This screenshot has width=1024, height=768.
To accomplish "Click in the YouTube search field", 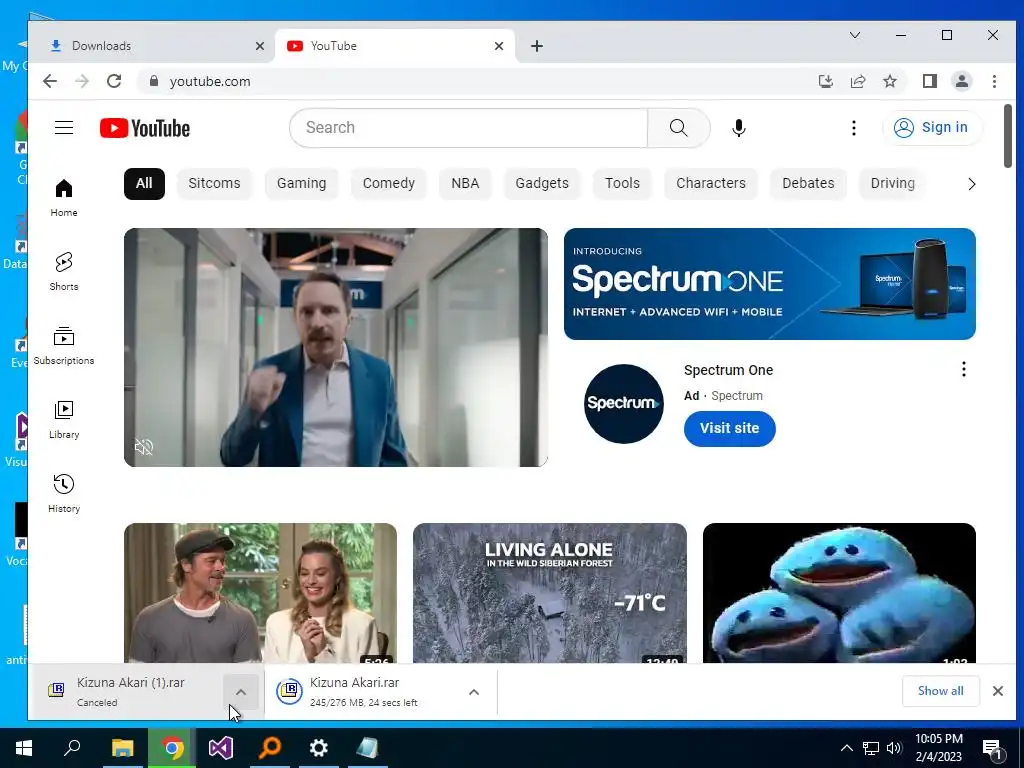I will [x=468, y=127].
